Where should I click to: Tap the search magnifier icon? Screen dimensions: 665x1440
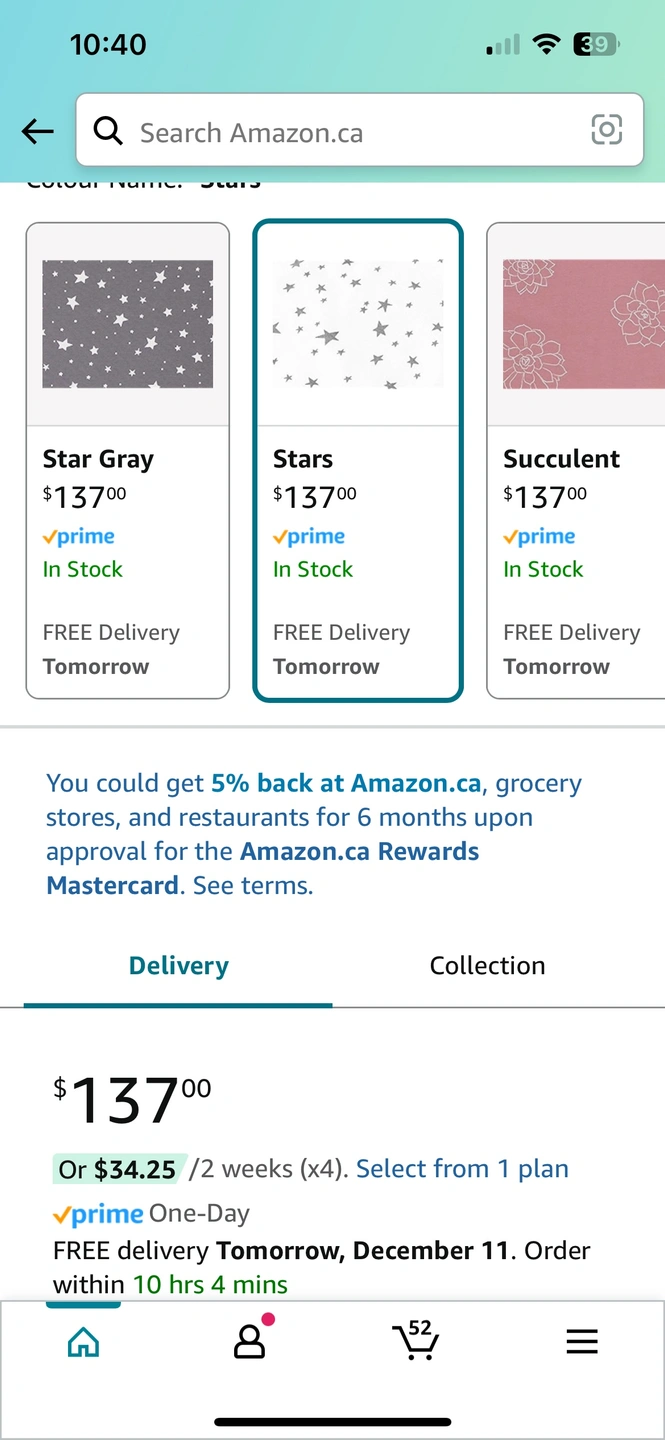point(107,130)
